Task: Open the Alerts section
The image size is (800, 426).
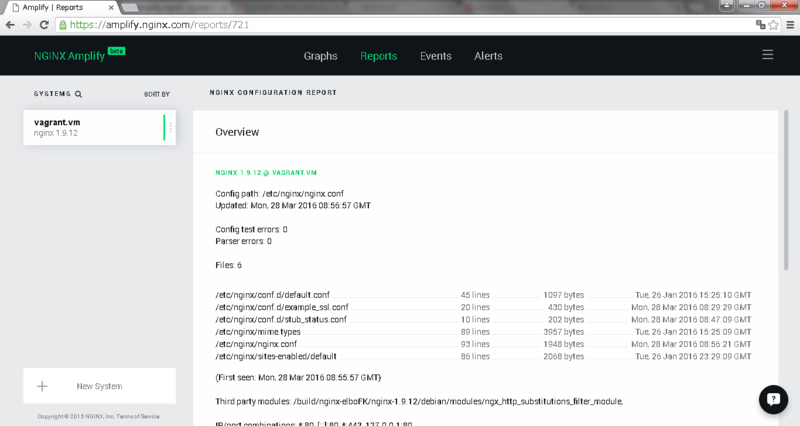Action: [x=488, y=56]
